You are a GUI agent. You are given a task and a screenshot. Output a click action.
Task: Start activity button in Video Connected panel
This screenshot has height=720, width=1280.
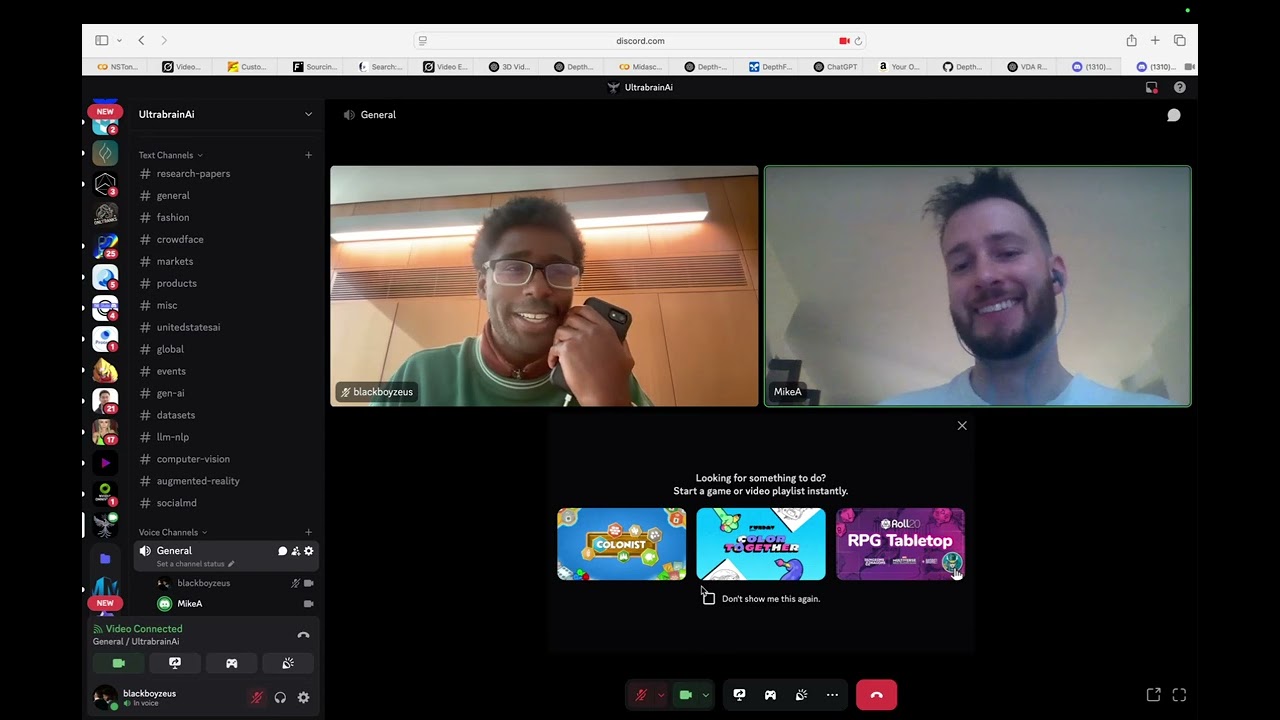pos(231,663)
